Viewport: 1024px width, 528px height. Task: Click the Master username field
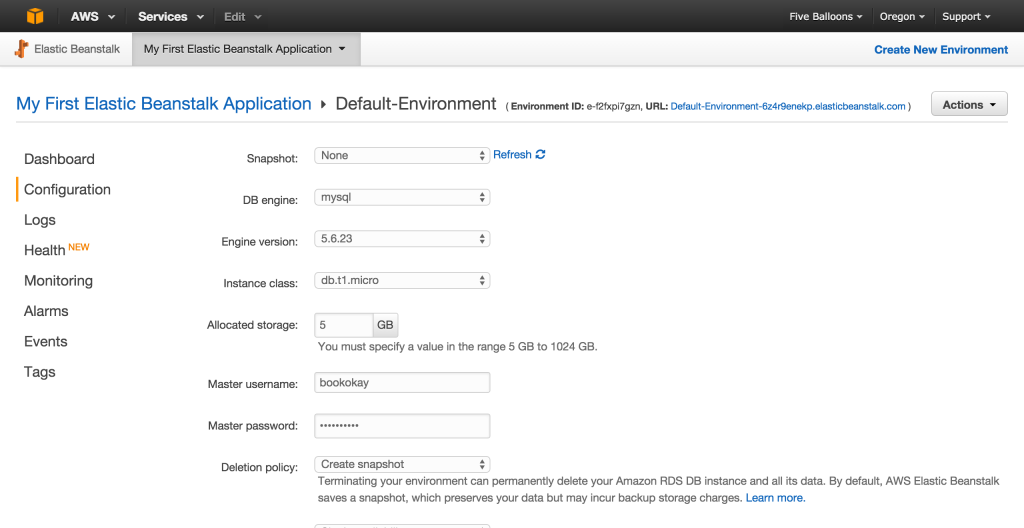click(402, 382)
